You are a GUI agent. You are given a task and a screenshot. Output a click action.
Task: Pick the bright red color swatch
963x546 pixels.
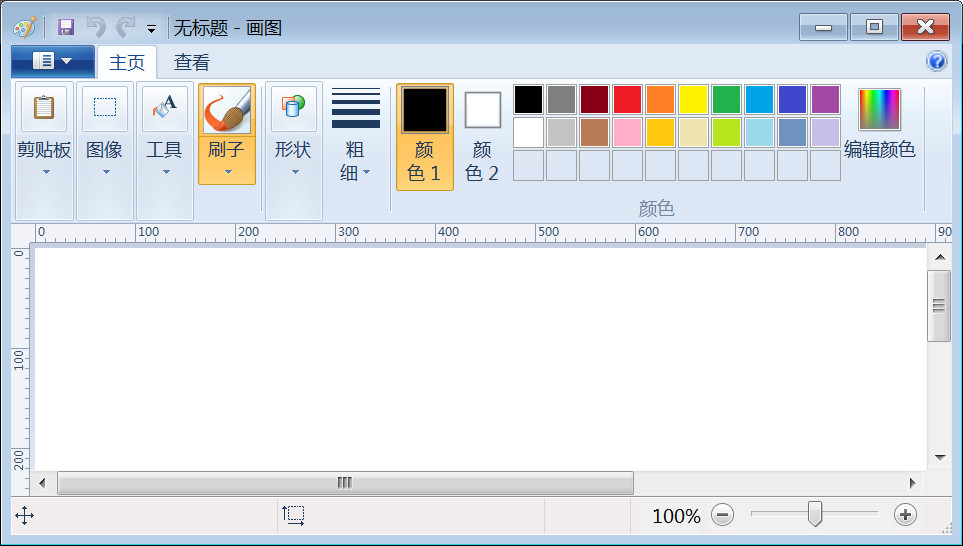click(627, 99)
